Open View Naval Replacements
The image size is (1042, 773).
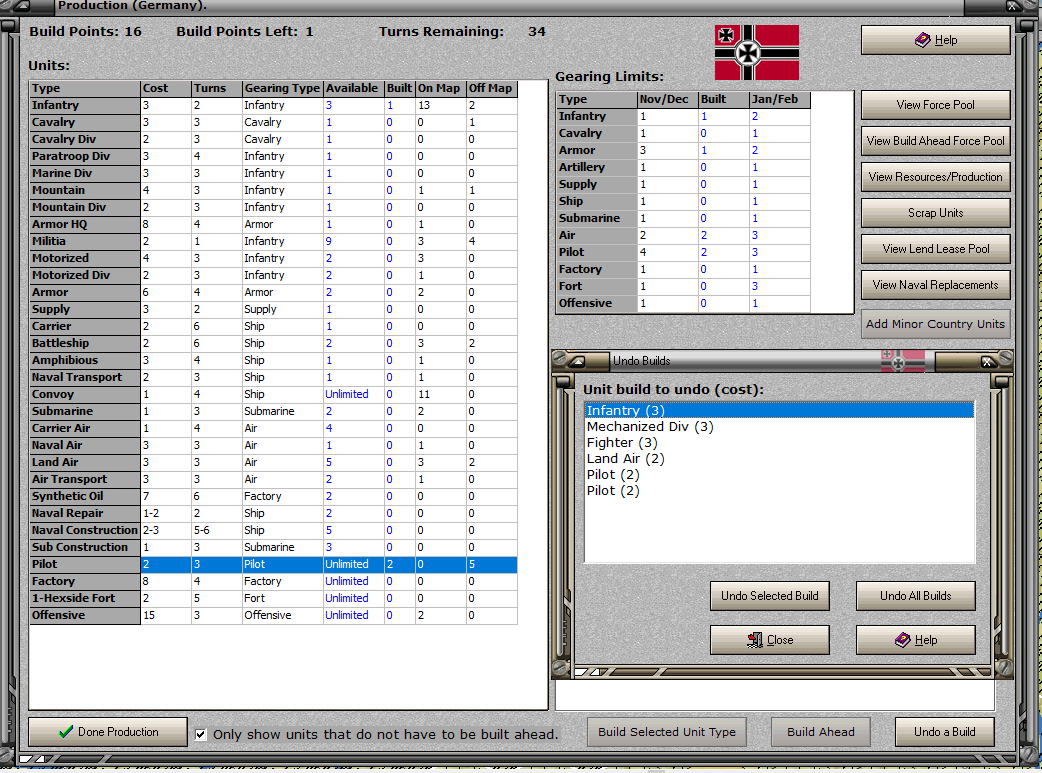936,284
